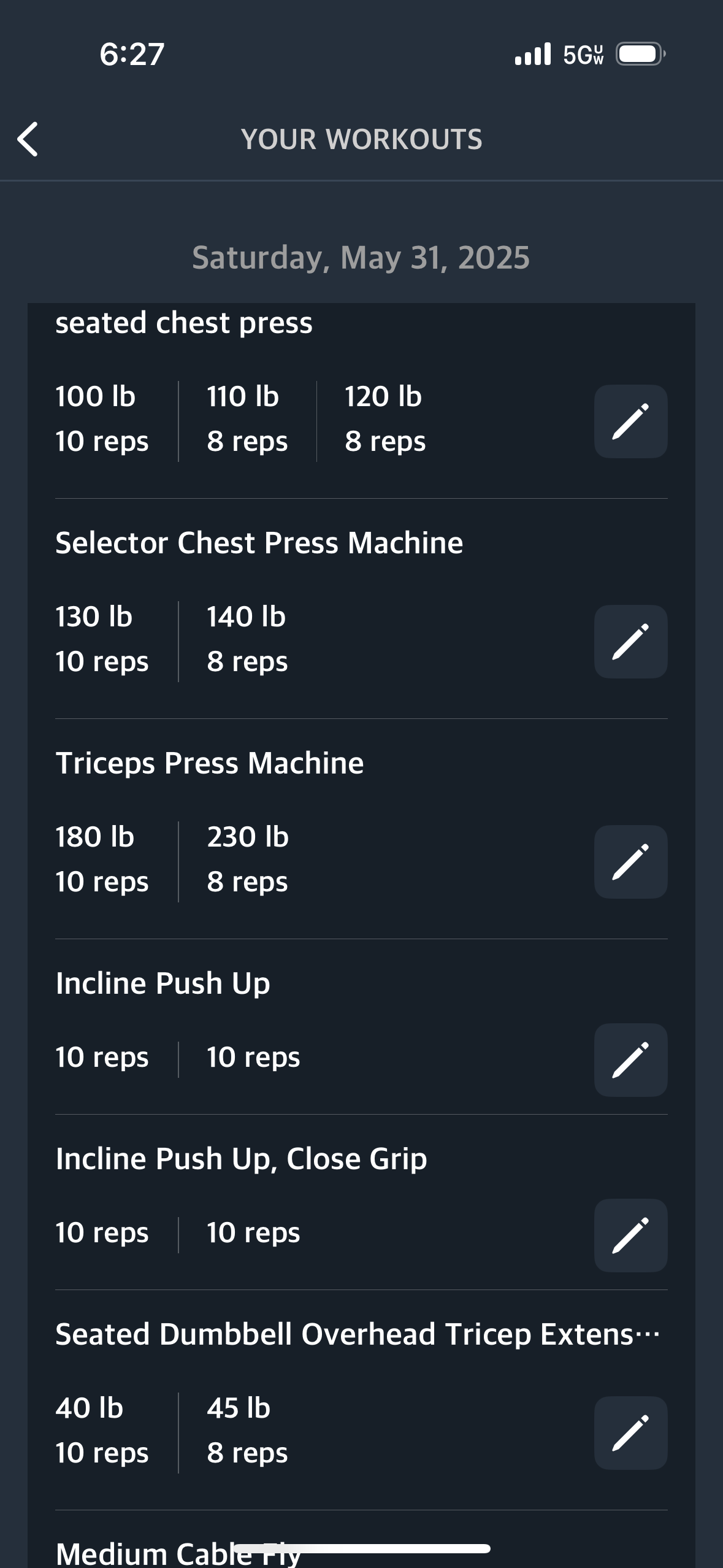Screen dimensions: 723x1568
Task: Tap the 230 lb triceps set
Action: (247, 859)
